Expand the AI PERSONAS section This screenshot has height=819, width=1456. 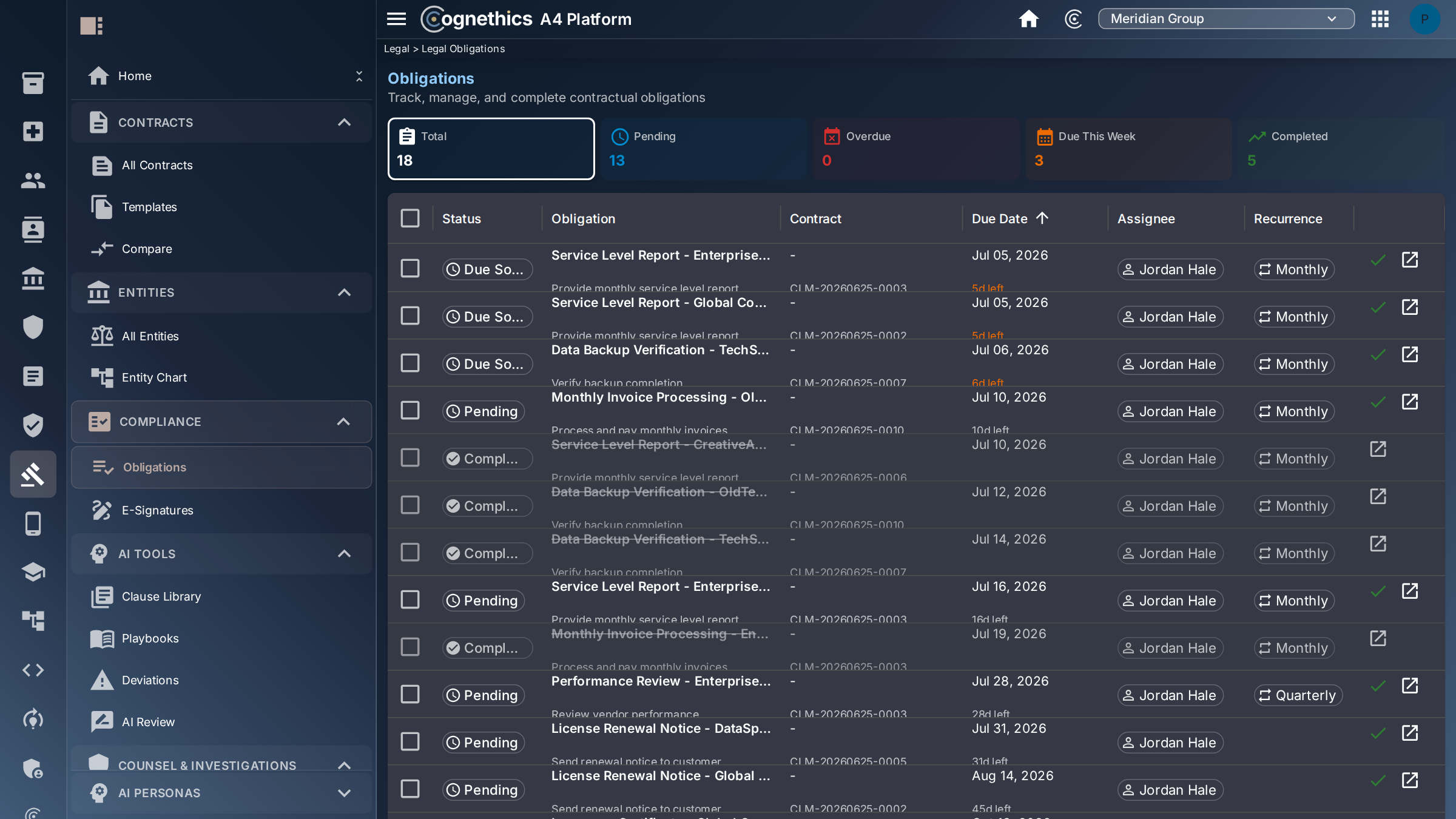pyautogui.click(x=344, y=793)
